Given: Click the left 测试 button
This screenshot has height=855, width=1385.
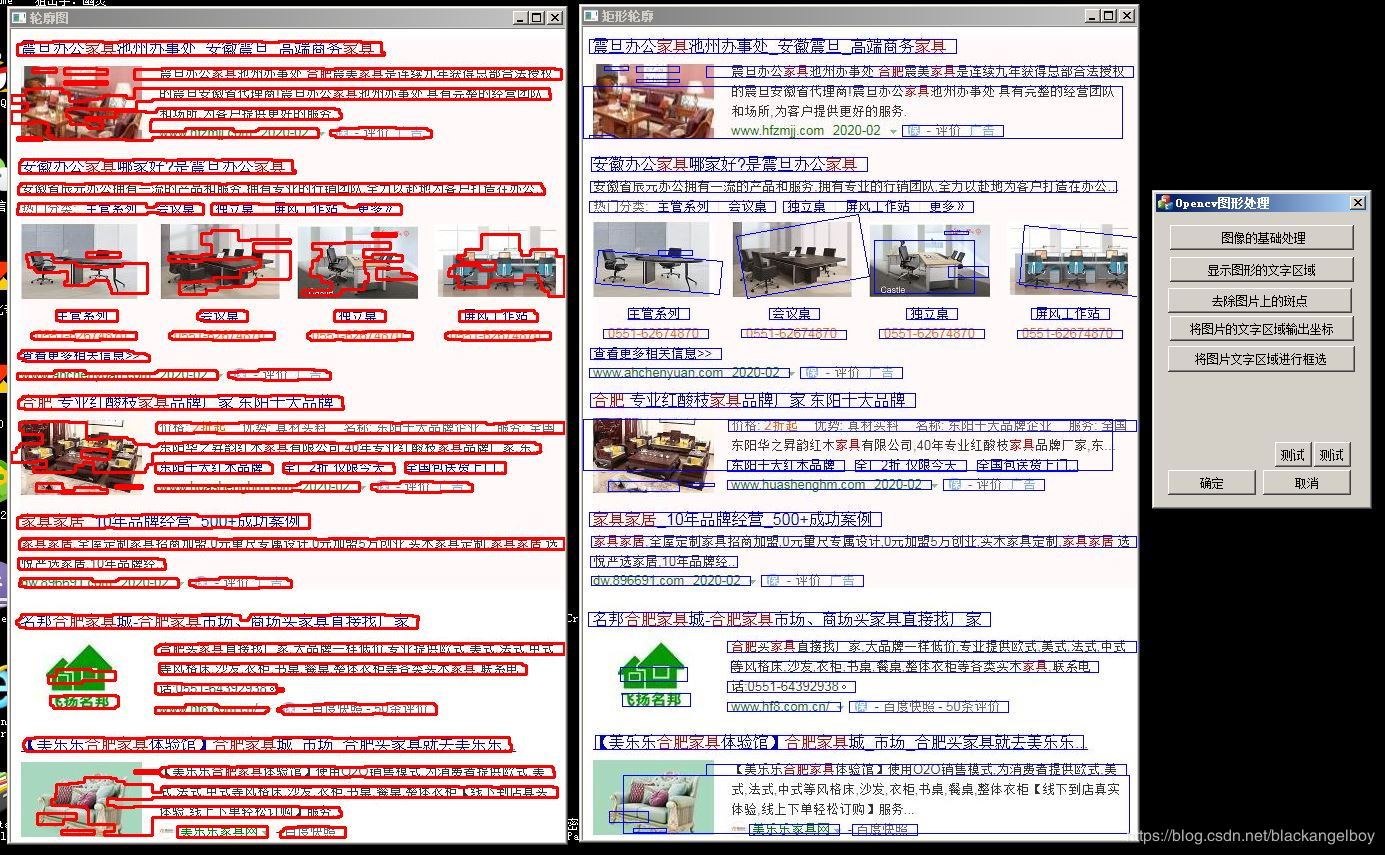Looking at the screenshot, I should (1293, 455).
